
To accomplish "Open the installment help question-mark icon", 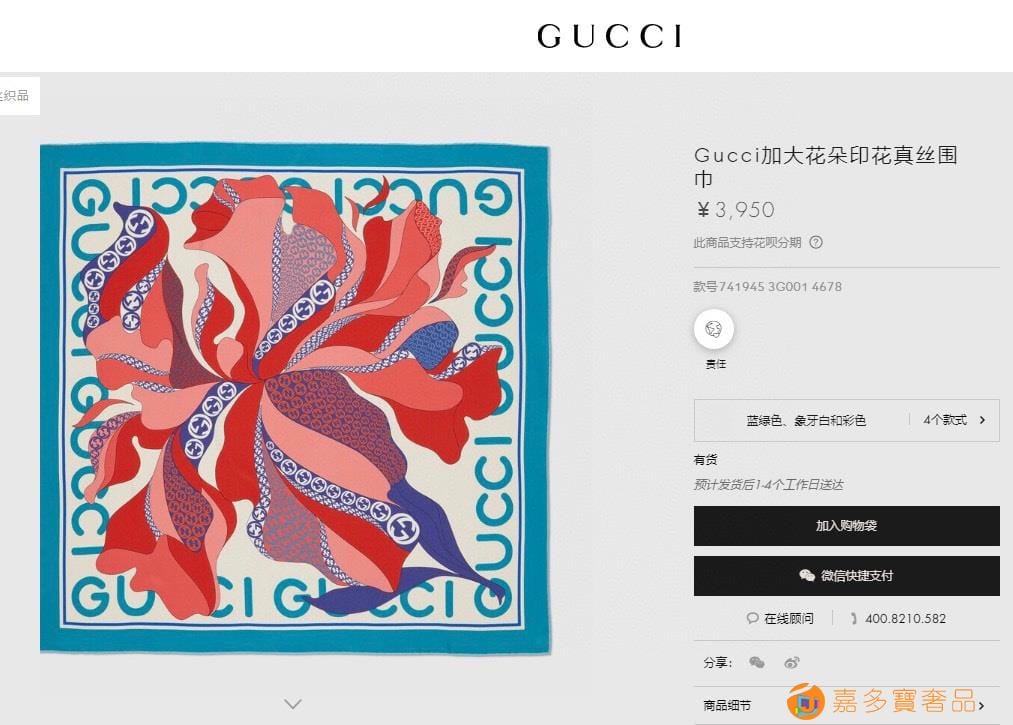I will tap(816, 242).
